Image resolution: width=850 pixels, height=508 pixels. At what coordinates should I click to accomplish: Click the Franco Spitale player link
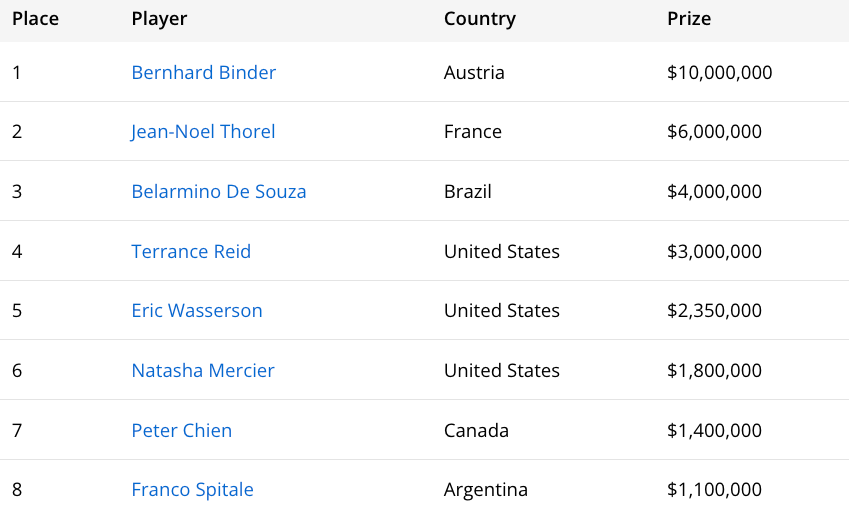coord(193,489)
